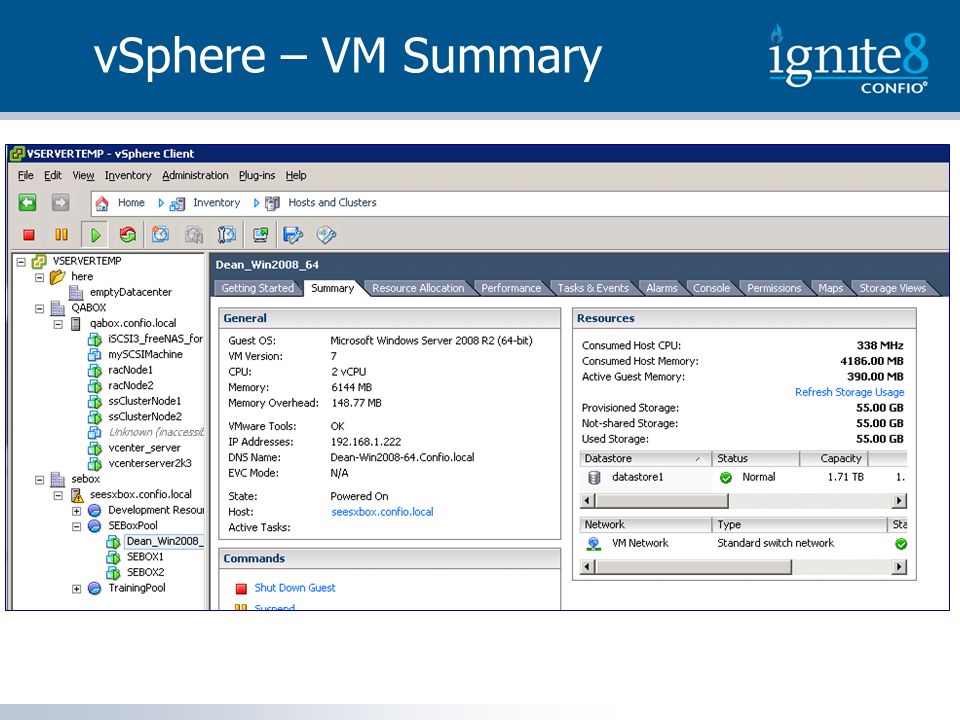Click the green back navigation arrow
The width and height of the screenshot is (960, 720).
pyautogui.click(x=28, y=203)
